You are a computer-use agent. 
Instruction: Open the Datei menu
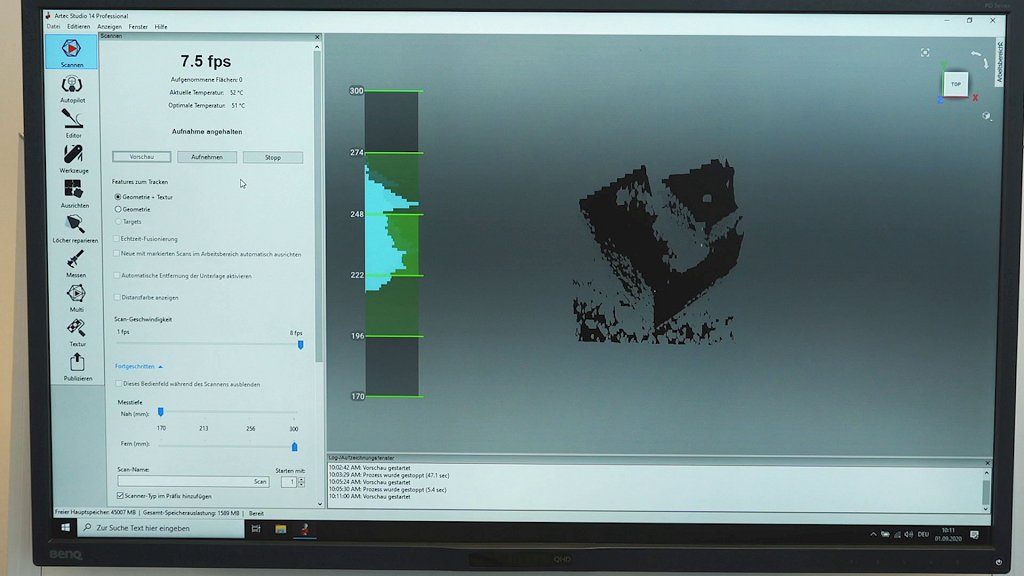[x=54, y=27]
